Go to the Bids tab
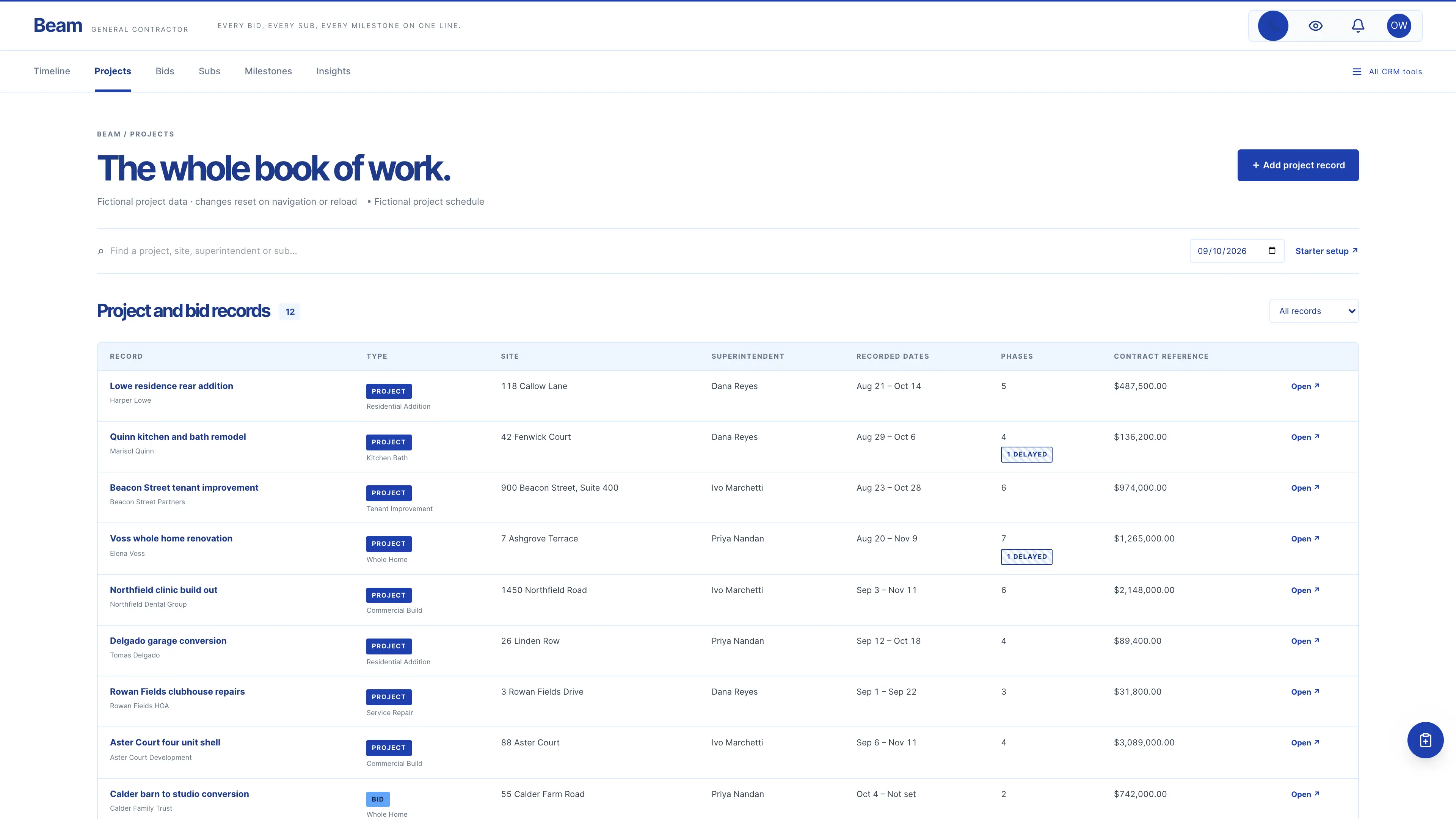This screenshot has height=819, width=1456. pos(165,71)
